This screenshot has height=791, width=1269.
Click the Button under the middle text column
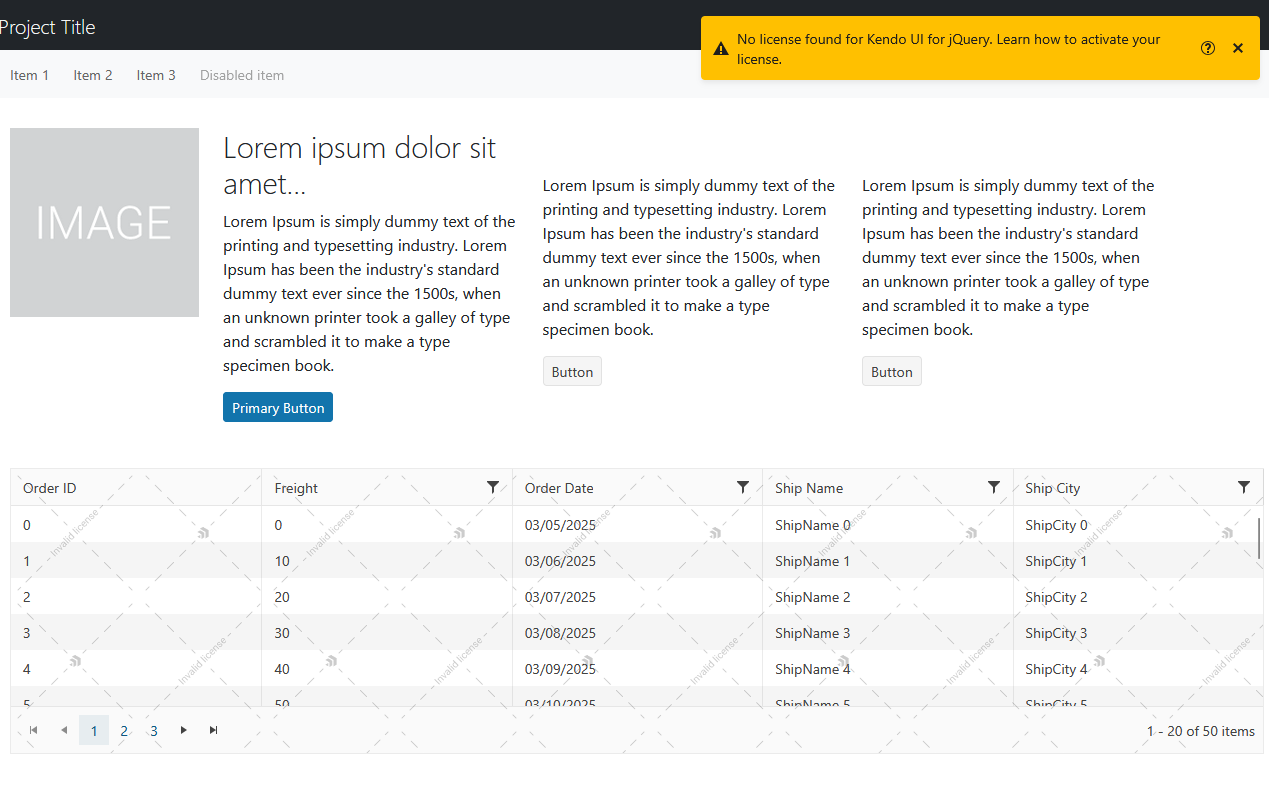pos(572,372)
